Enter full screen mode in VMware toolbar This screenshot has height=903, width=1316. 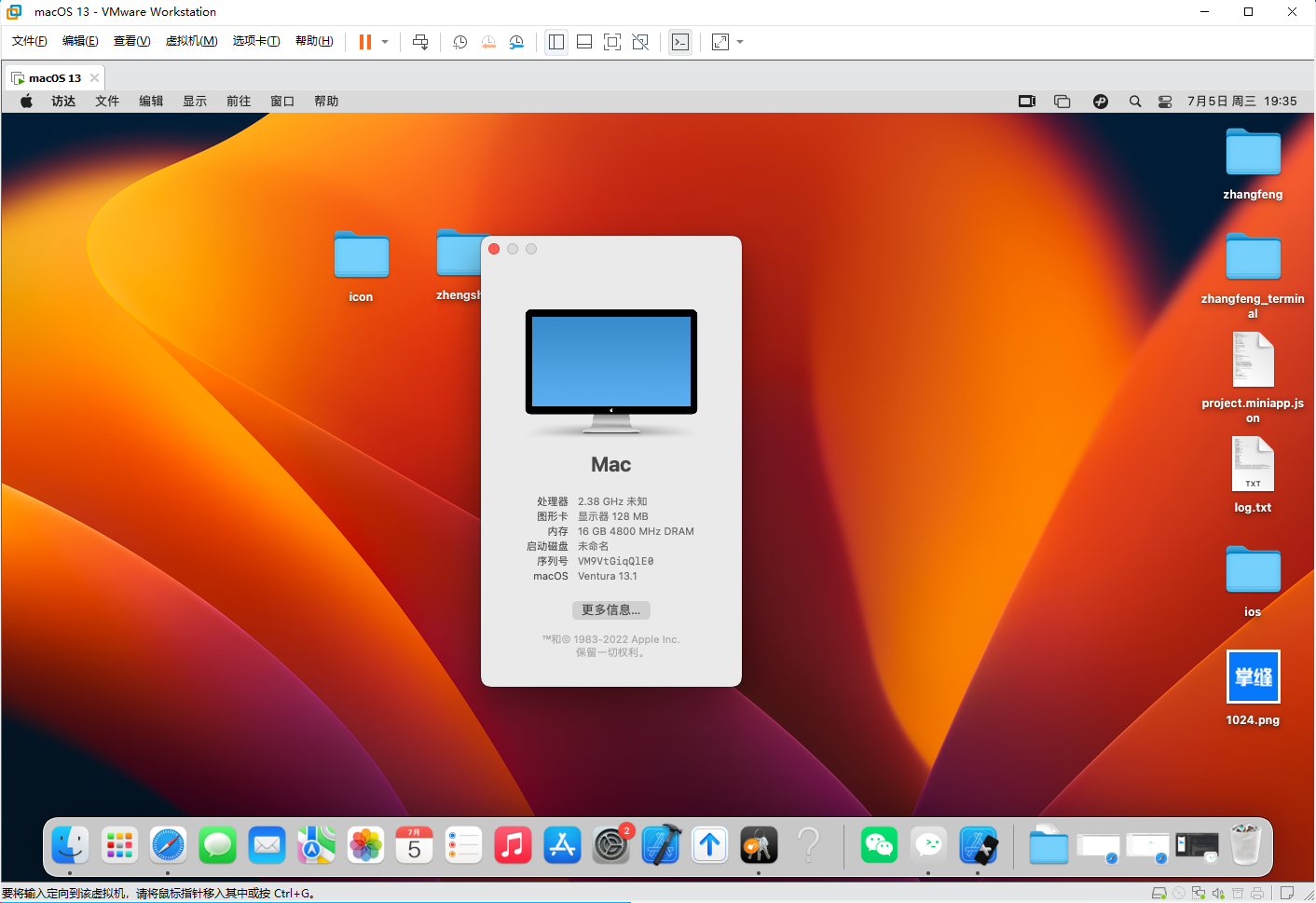(x=612, y=42)
